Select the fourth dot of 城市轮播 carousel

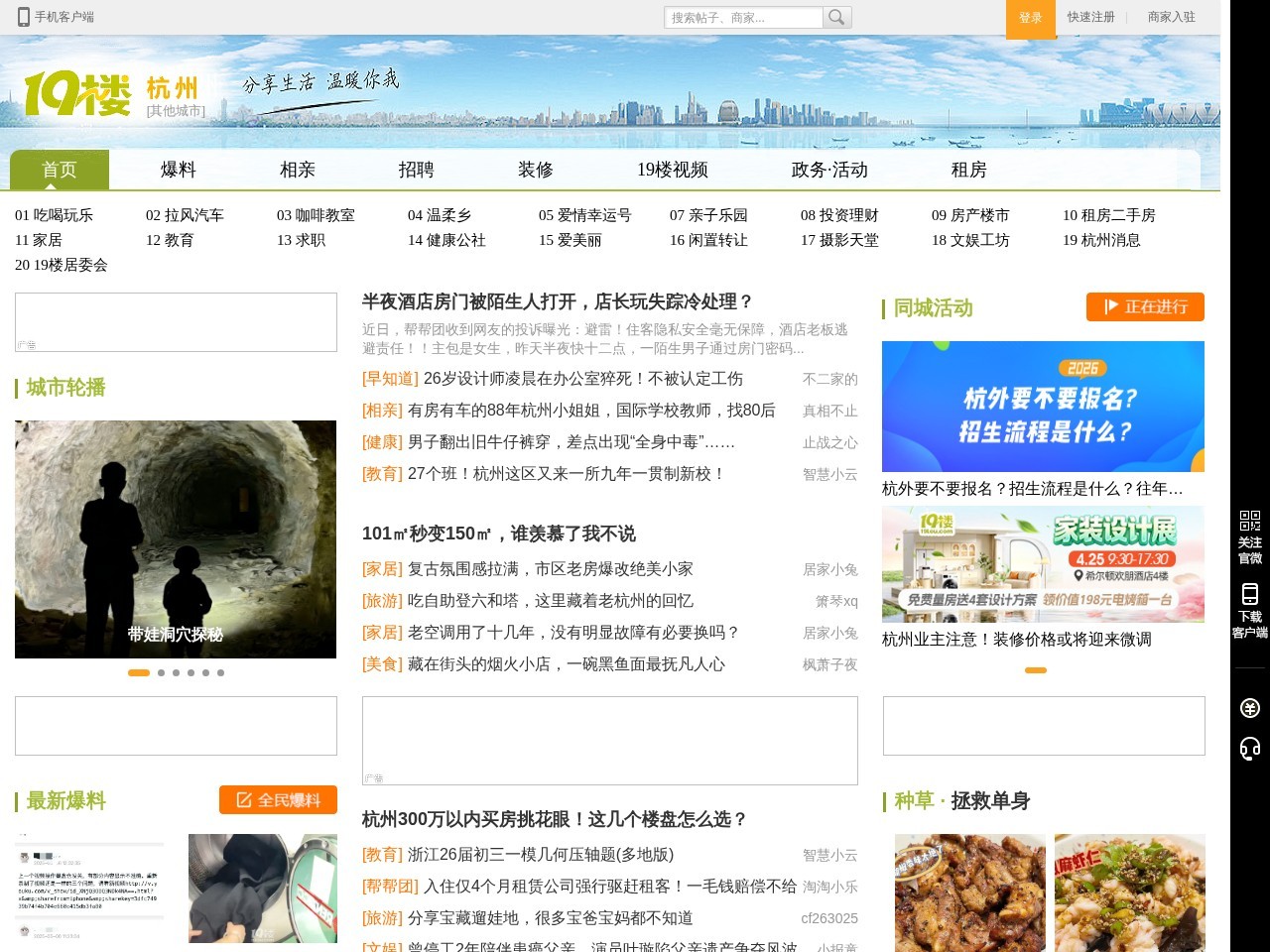pyautogui.click(x=190, y=672)
